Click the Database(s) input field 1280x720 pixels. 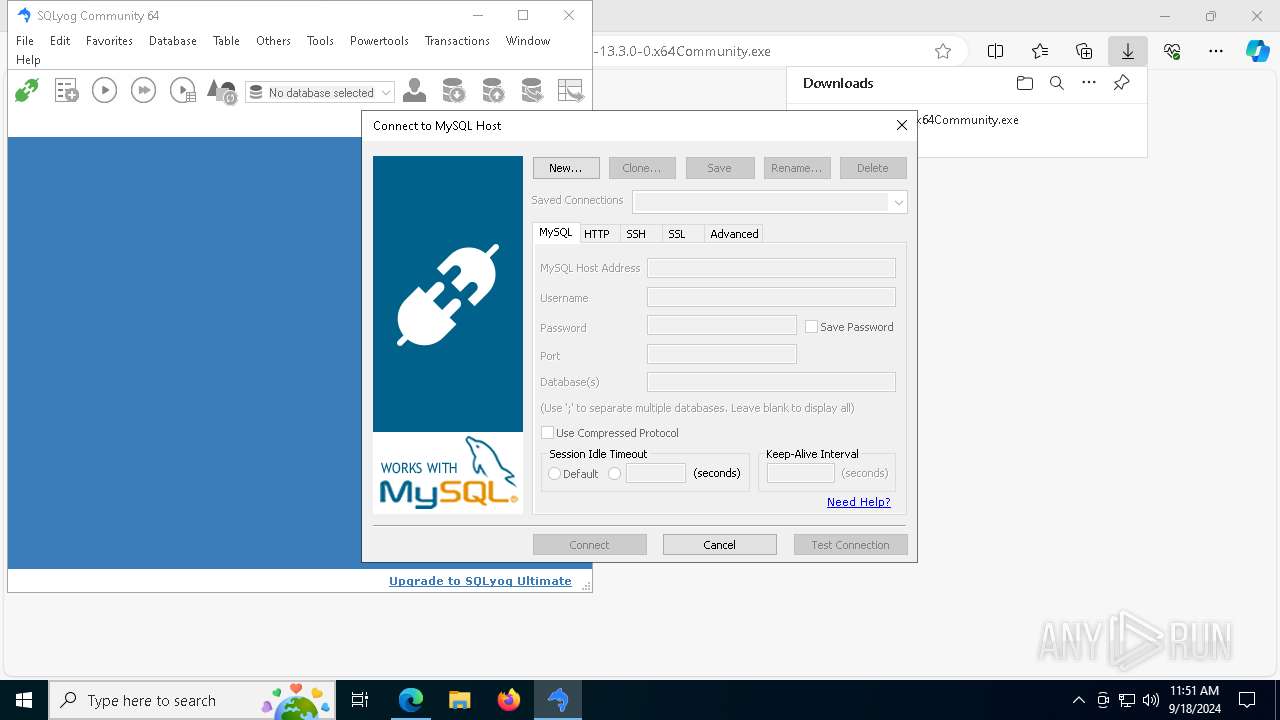771,382
